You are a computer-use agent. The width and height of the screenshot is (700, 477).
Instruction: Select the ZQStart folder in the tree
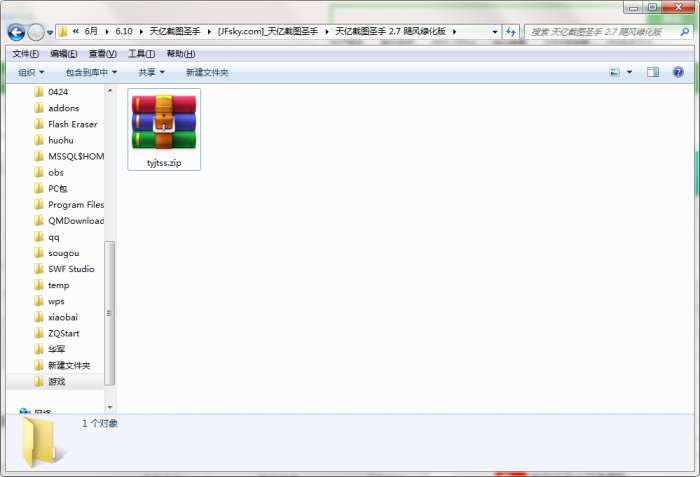pos(63,333)
